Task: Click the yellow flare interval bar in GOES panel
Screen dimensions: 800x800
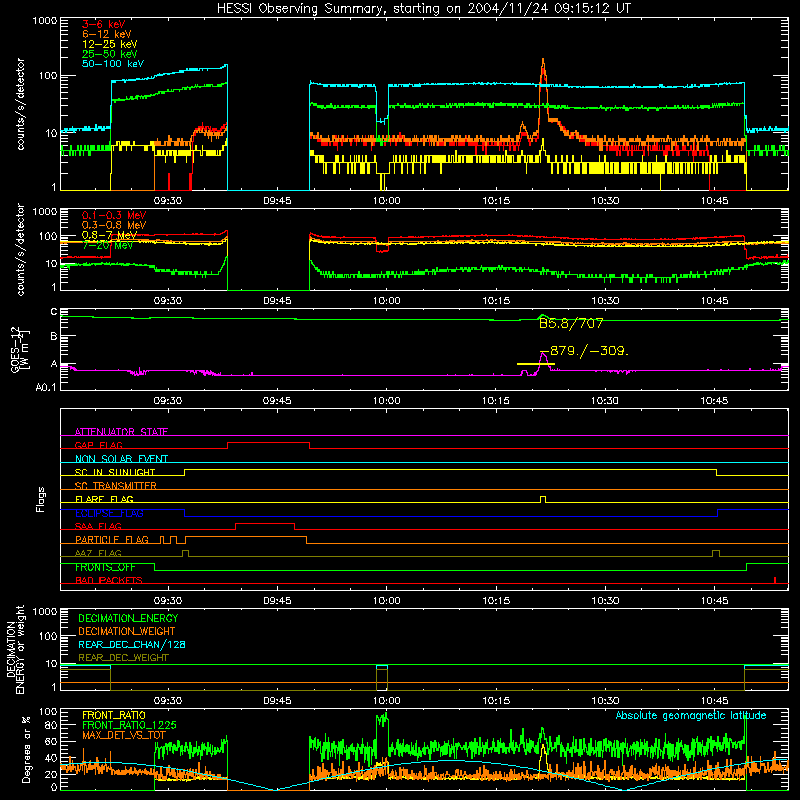Action: (536, 364)
